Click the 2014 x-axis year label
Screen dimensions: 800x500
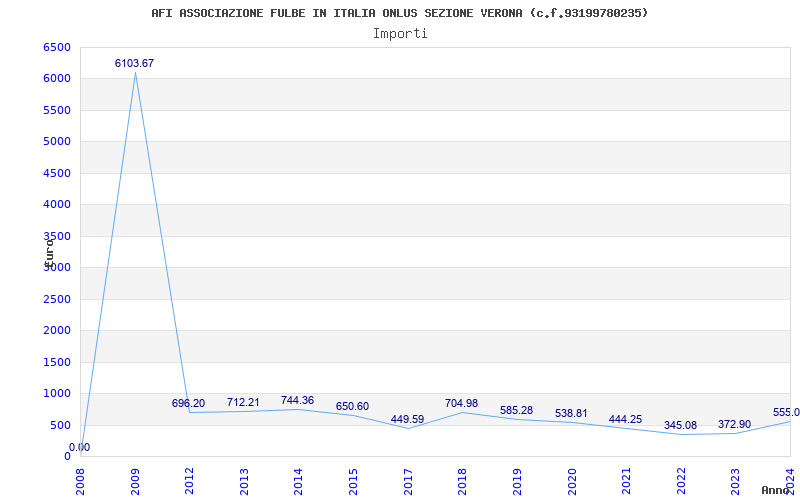[298, 482]
